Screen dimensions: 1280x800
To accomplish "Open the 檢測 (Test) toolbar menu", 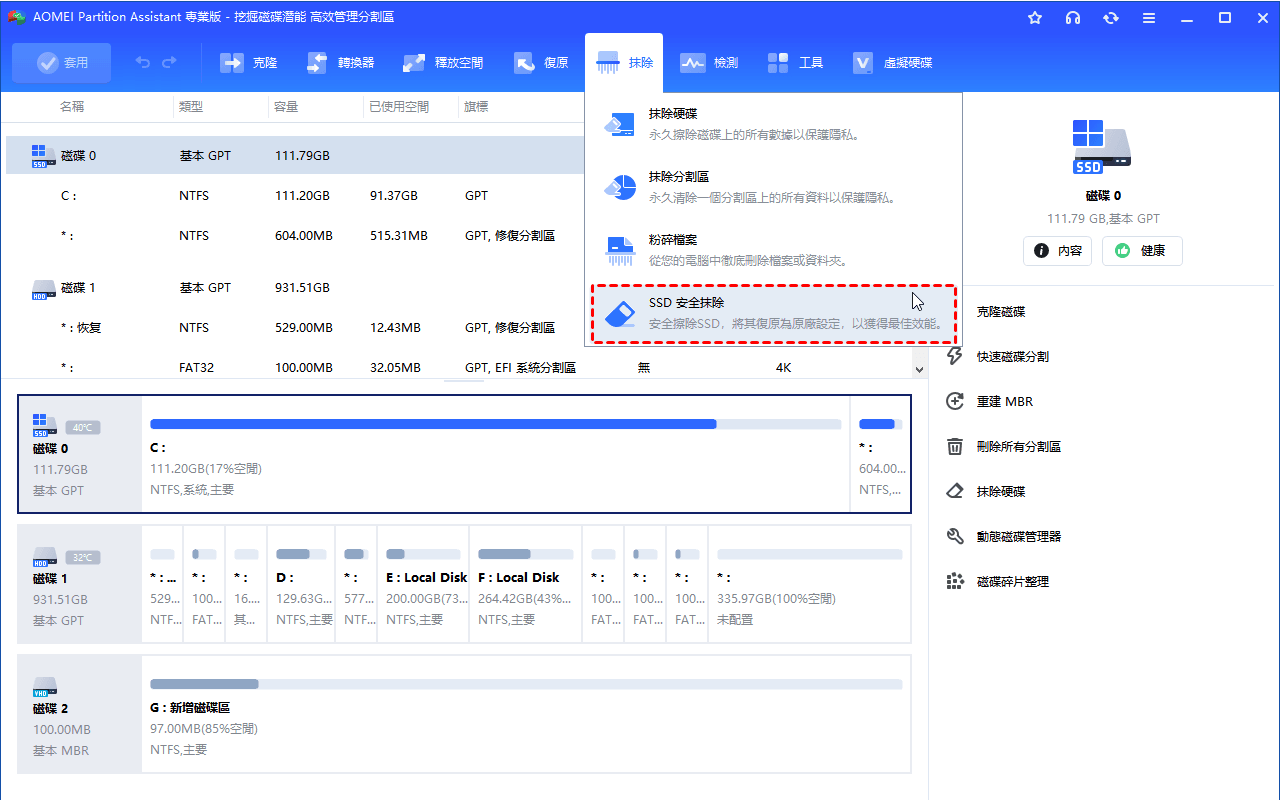I will pyautogui.click(x=709, y=63).
